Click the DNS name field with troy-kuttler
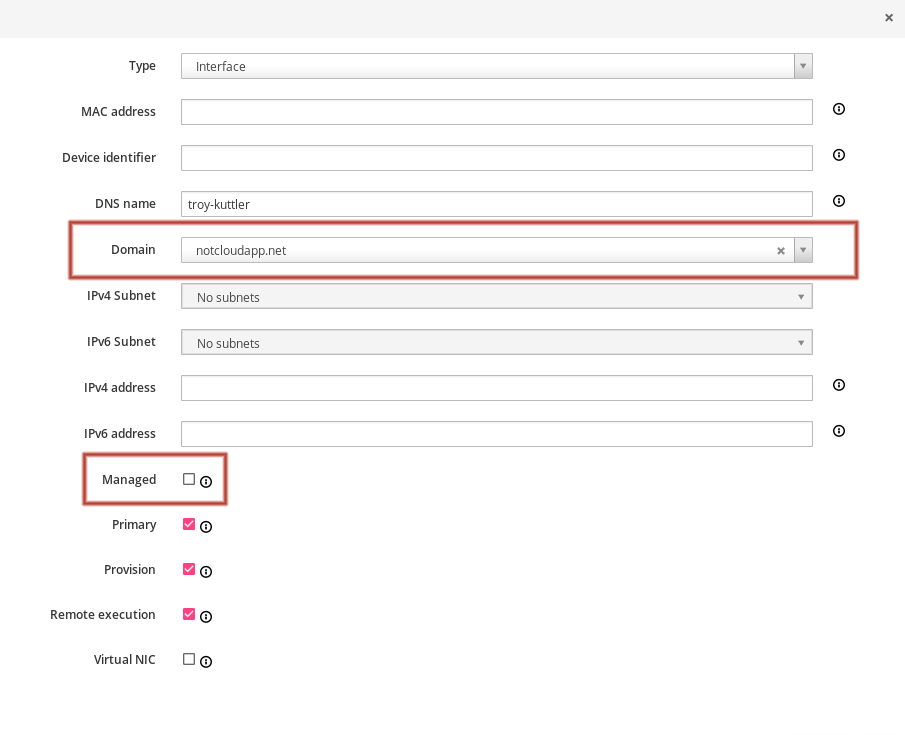Image resolution: width=905 pixels, height=735 pixels. 497,204
